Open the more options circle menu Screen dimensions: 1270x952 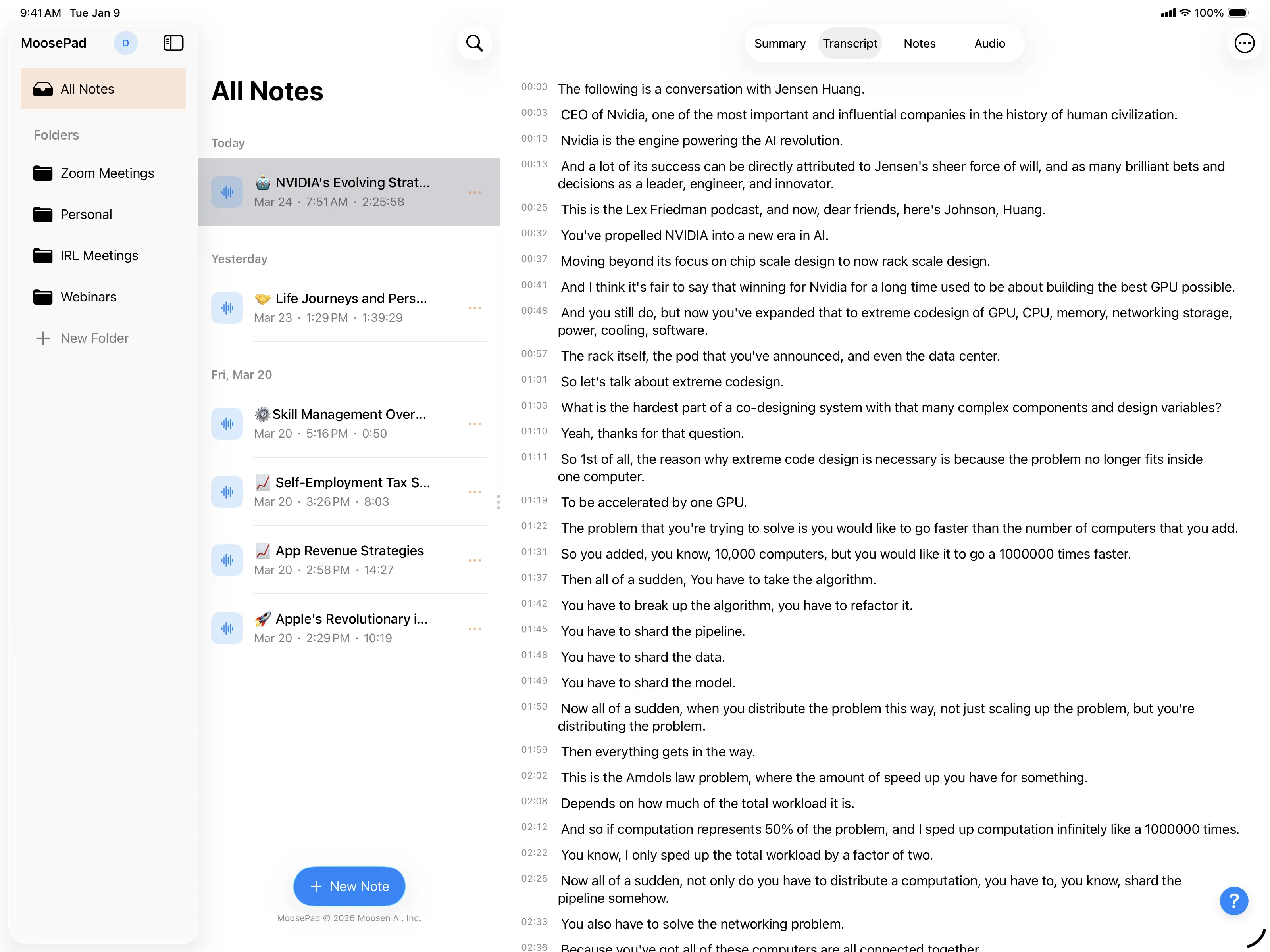[1244, 43]
